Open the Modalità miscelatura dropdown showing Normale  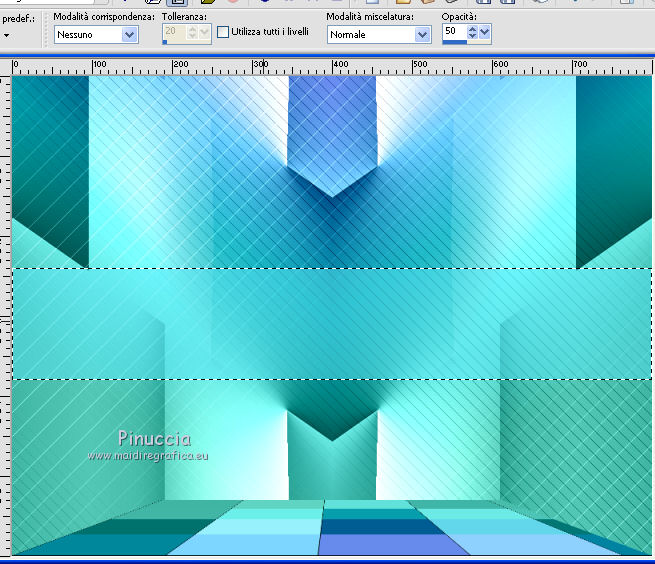coord(379,35)
